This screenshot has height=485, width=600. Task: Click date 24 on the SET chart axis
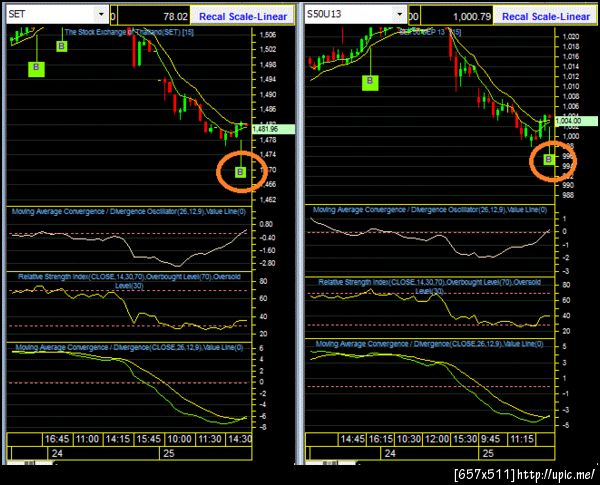pyautogui.click(x=57, y=454)
